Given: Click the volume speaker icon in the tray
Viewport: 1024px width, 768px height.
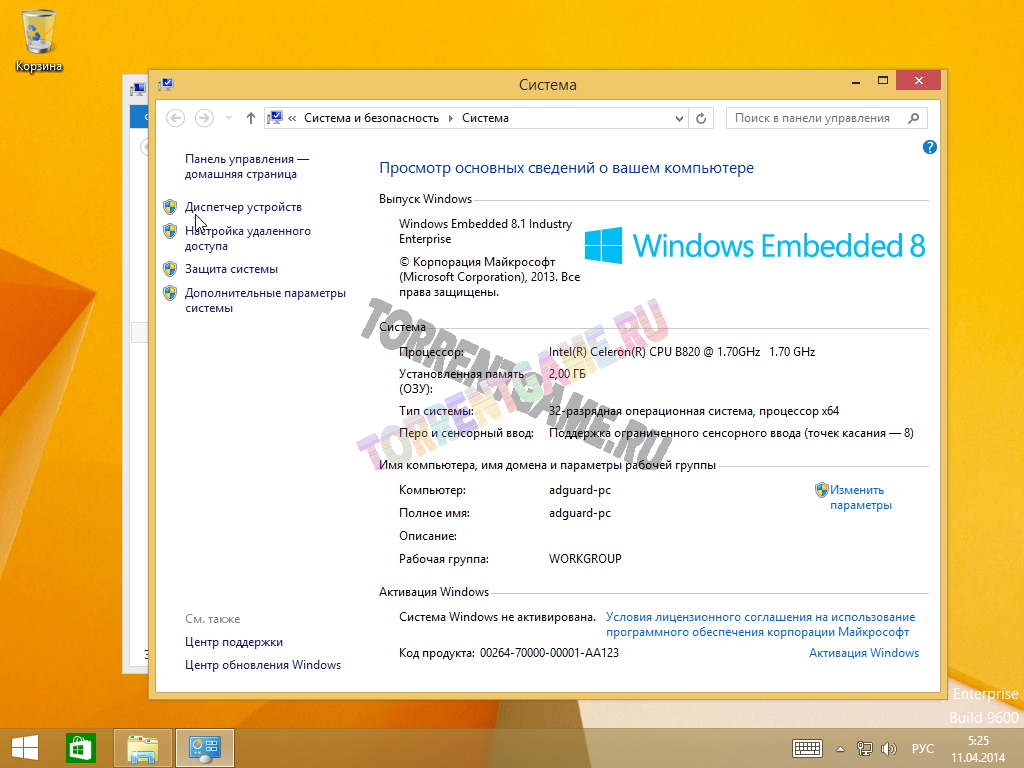Looking at the screenshot, I should [x=886, y=748].
